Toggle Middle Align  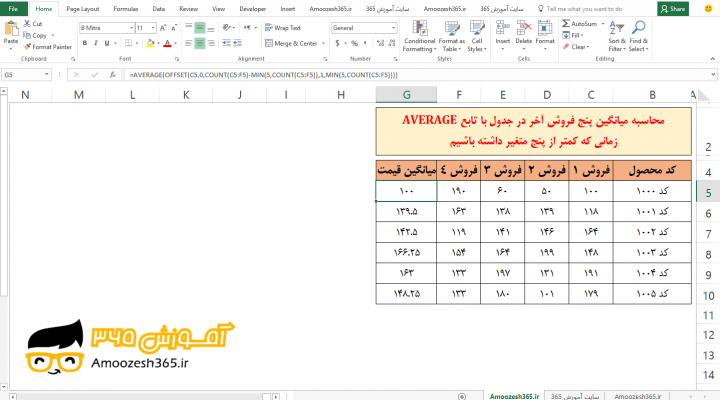point(200,28)
